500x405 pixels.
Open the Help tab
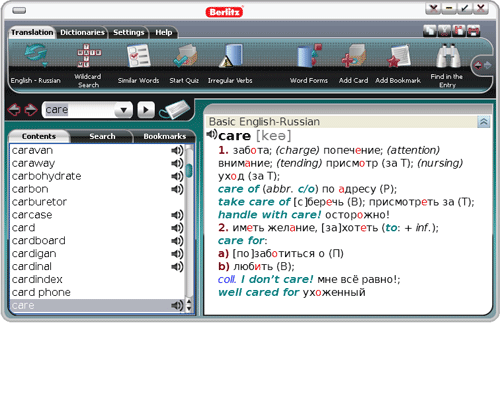point(163,32)
